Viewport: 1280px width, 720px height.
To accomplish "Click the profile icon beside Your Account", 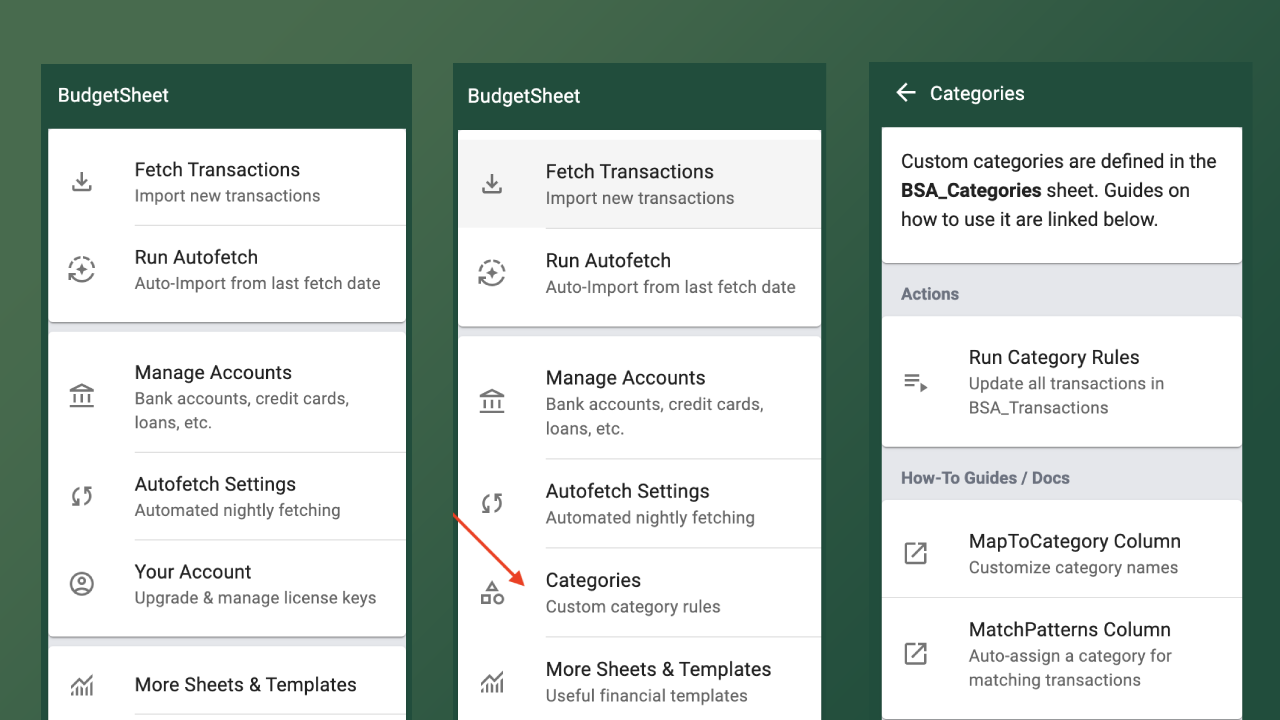I will (x=82, y=584).
